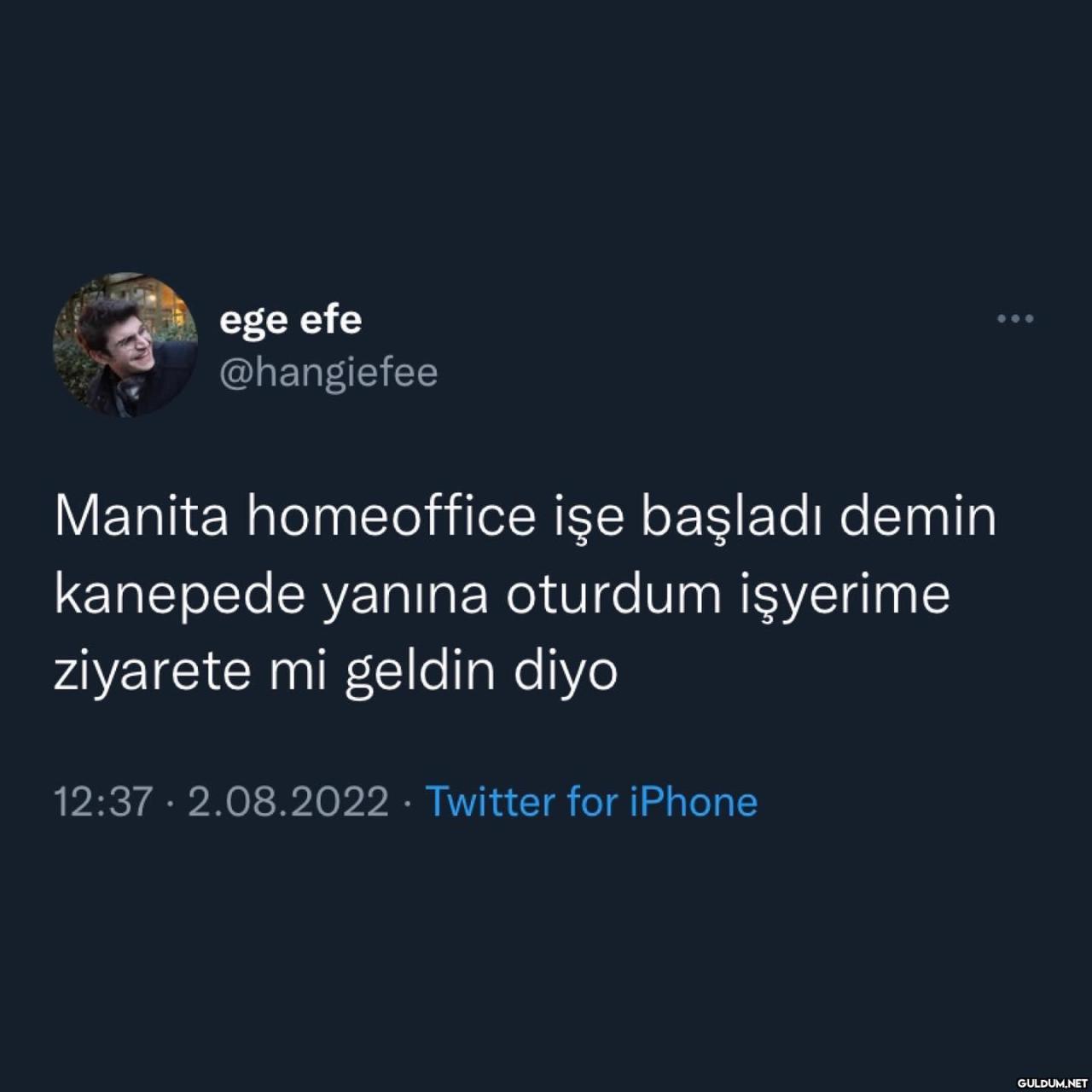
Task: Click the word "ziyarete" in the tweet
Action: coord(153,671)
